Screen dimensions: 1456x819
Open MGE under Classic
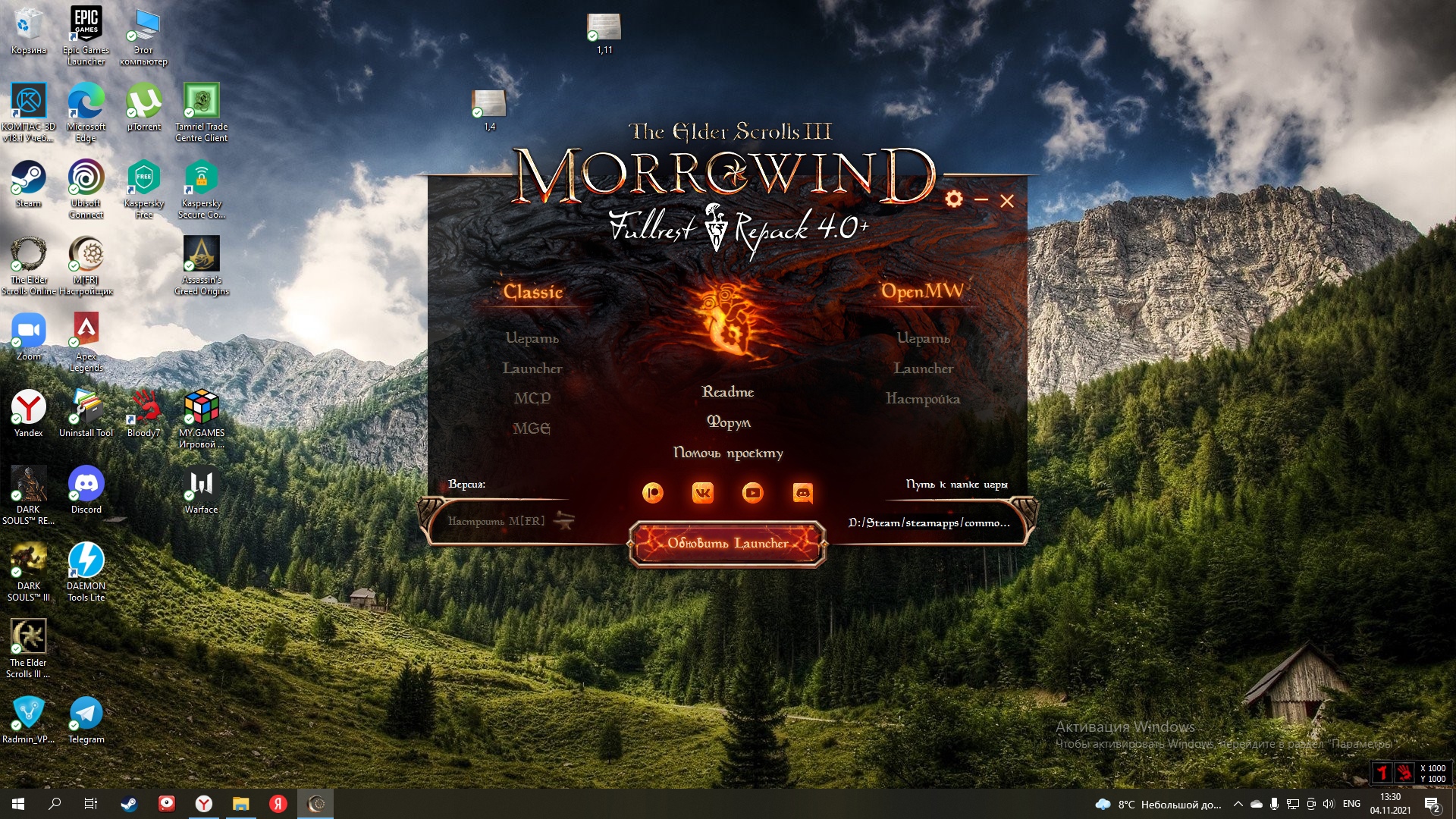(532, 428)
